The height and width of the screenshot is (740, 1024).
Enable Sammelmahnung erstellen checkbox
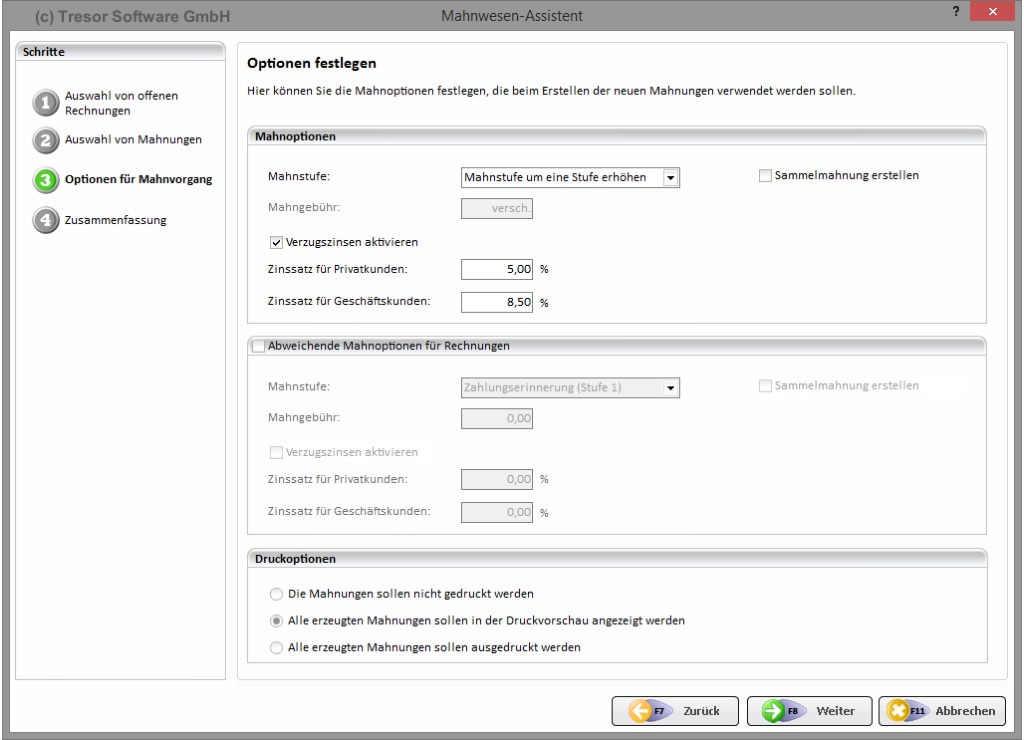766,176
